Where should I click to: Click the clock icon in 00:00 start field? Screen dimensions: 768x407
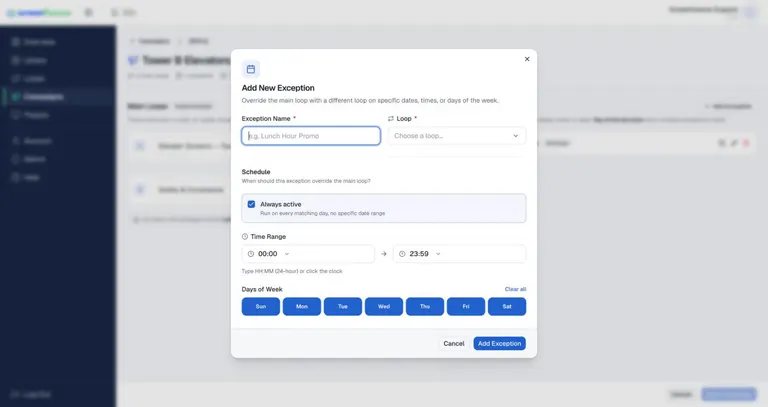[x=251, y=254]
